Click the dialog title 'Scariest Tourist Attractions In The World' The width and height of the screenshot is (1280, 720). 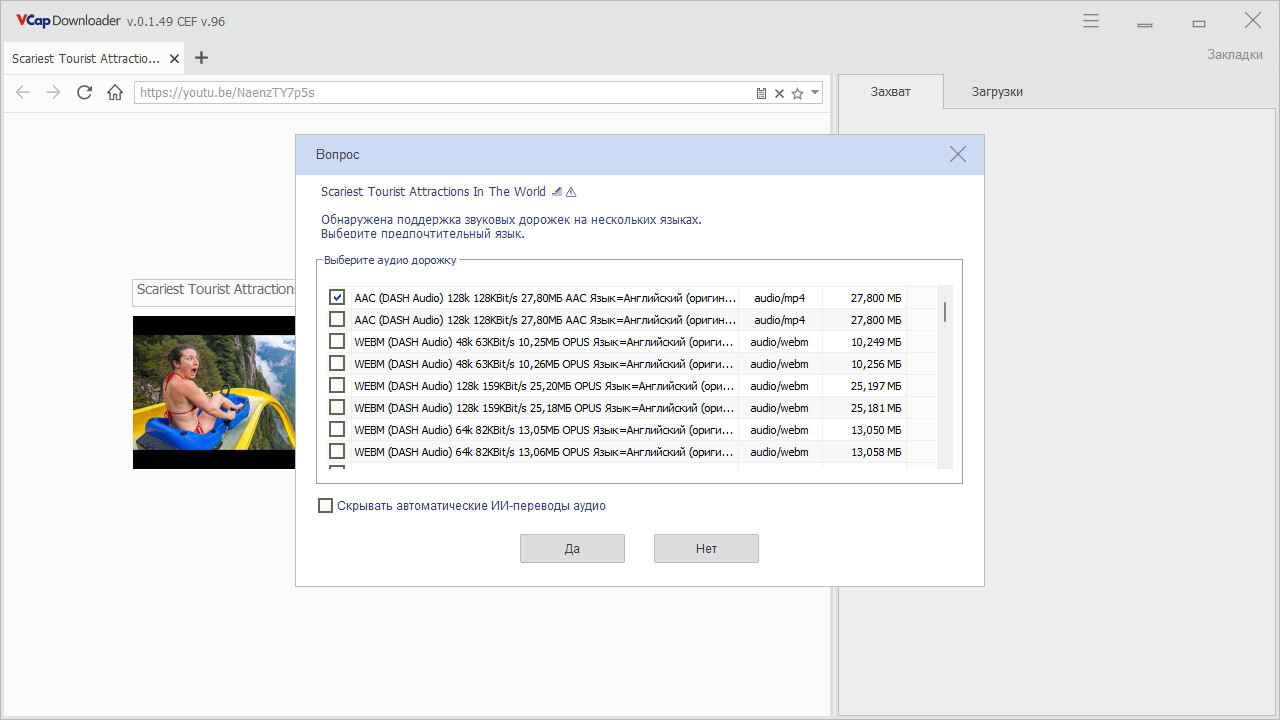tap(433, 192)
